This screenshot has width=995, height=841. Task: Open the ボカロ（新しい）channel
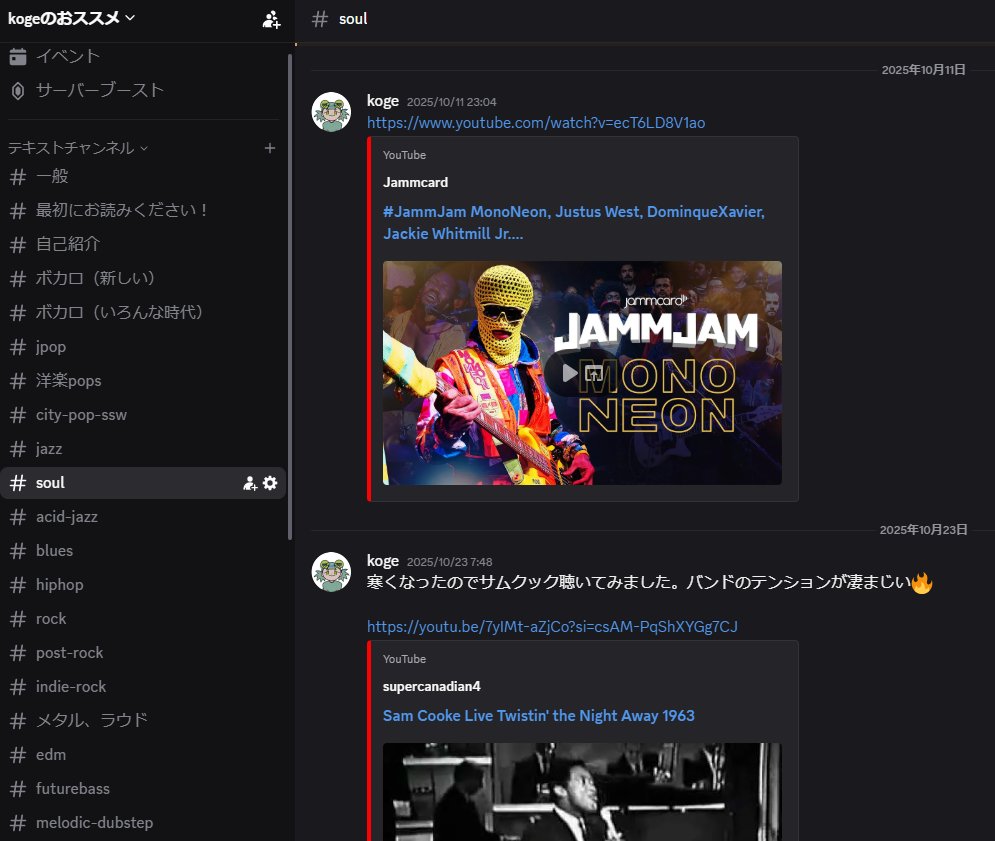pos(100,278)
